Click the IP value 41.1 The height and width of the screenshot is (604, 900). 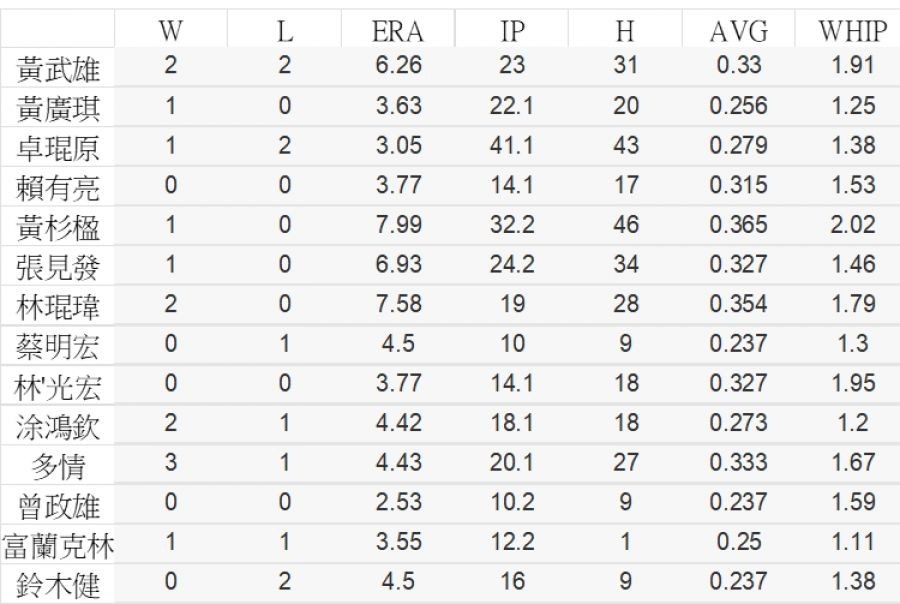pyautogui.click(x=511, y=146)
